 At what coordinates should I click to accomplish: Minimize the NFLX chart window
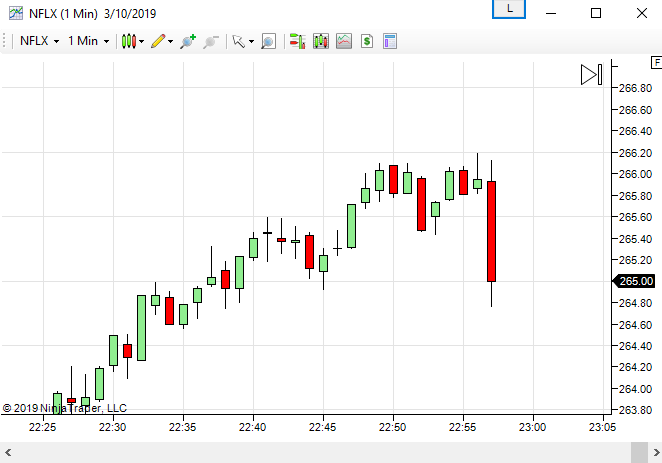point(551,14)
